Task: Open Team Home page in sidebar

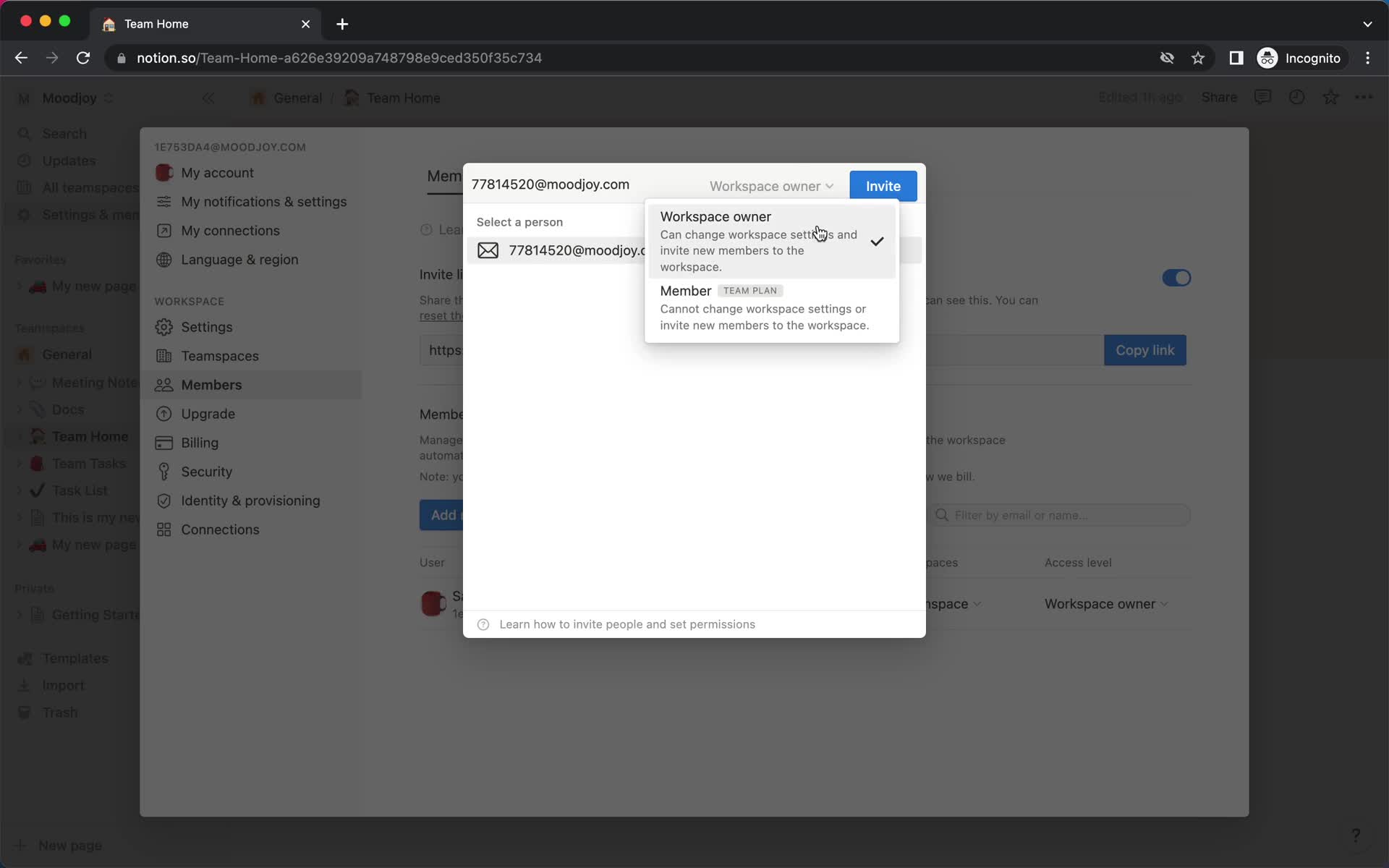Action: 90,436
